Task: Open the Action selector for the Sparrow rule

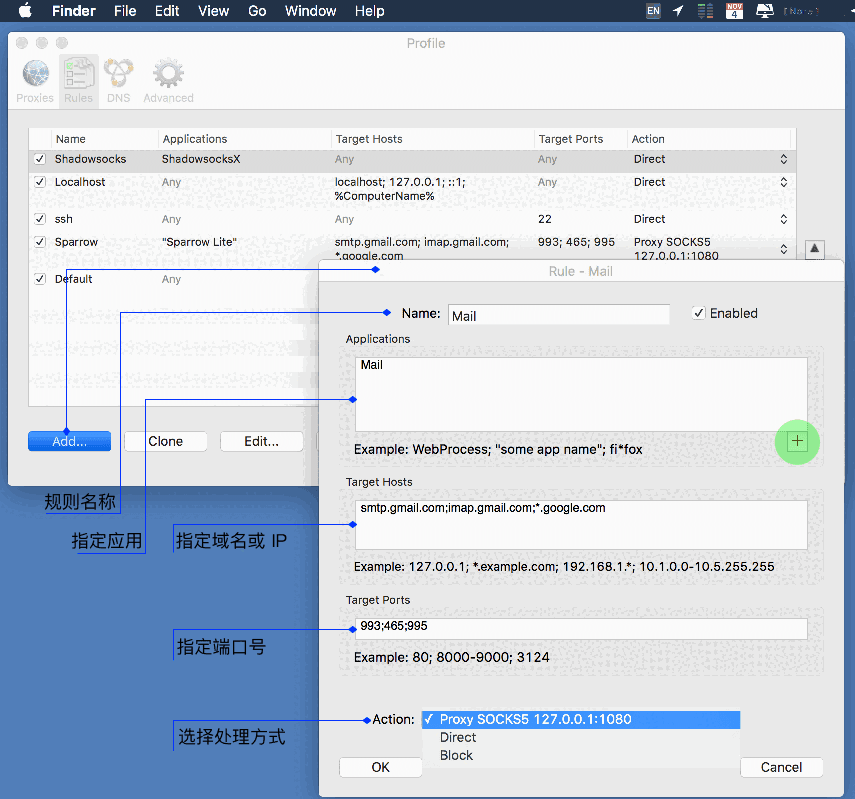Action: pos(783,247)
